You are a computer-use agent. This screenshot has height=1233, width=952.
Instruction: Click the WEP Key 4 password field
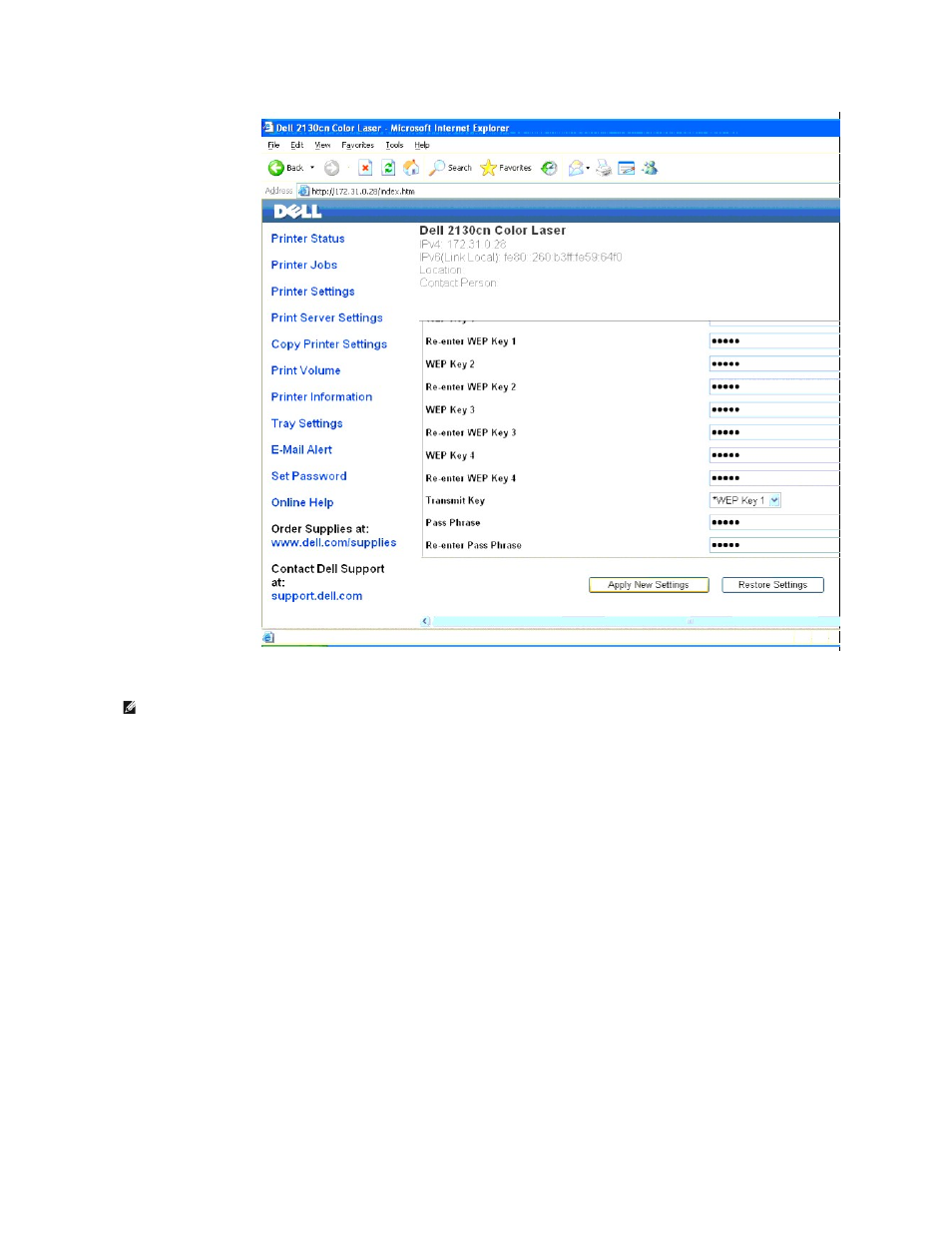pos(773,455)
